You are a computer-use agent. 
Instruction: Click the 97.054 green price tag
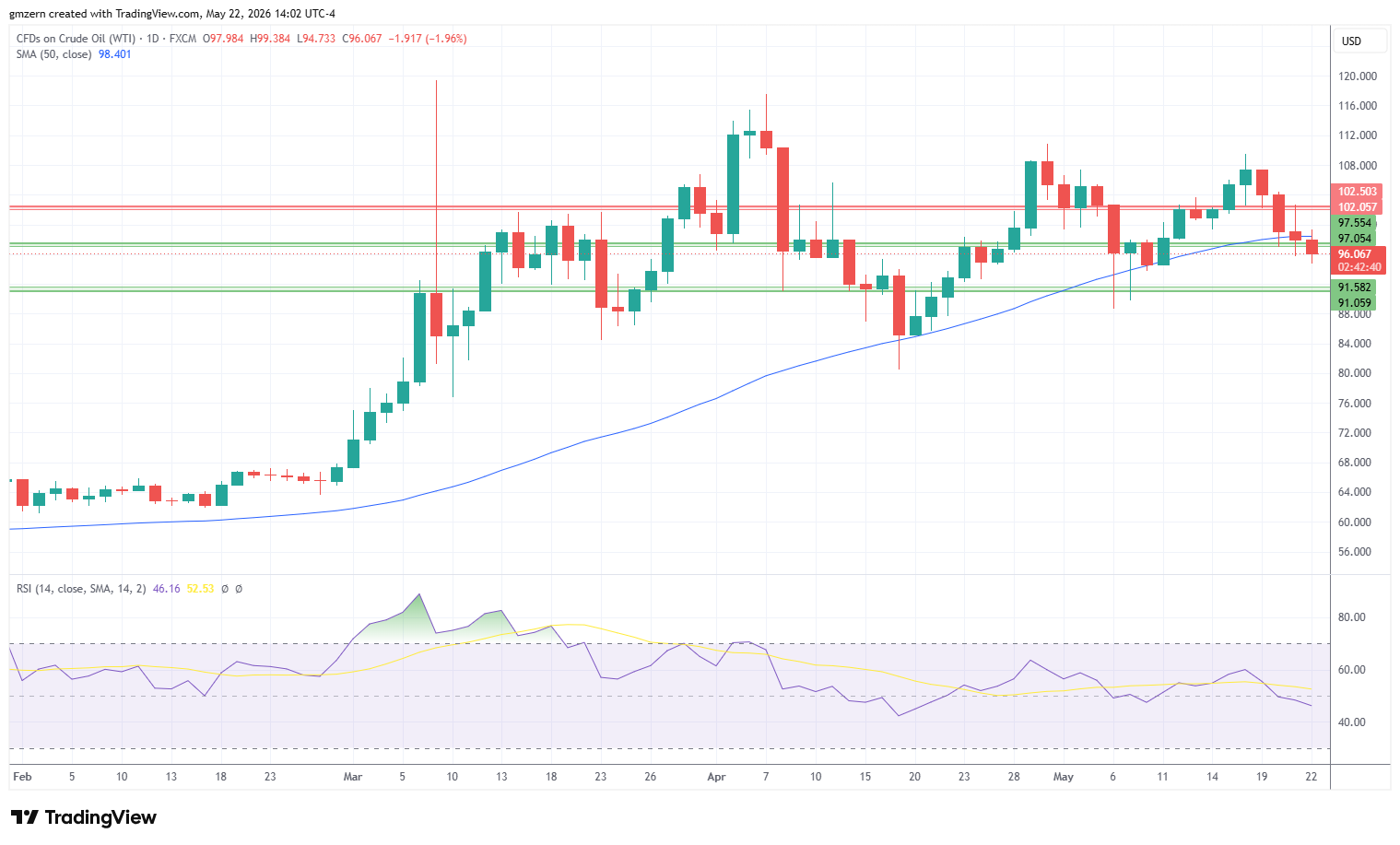tap(1355, 239)
